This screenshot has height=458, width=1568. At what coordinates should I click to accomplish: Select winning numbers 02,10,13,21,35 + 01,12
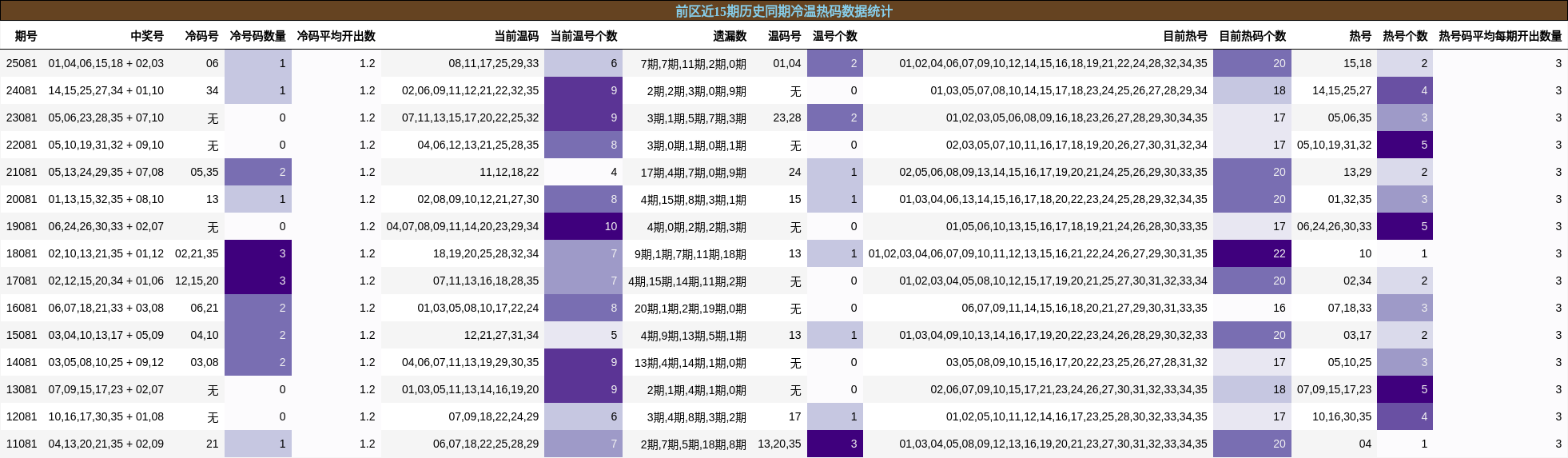pyautogui.click(x=106, y=253)
